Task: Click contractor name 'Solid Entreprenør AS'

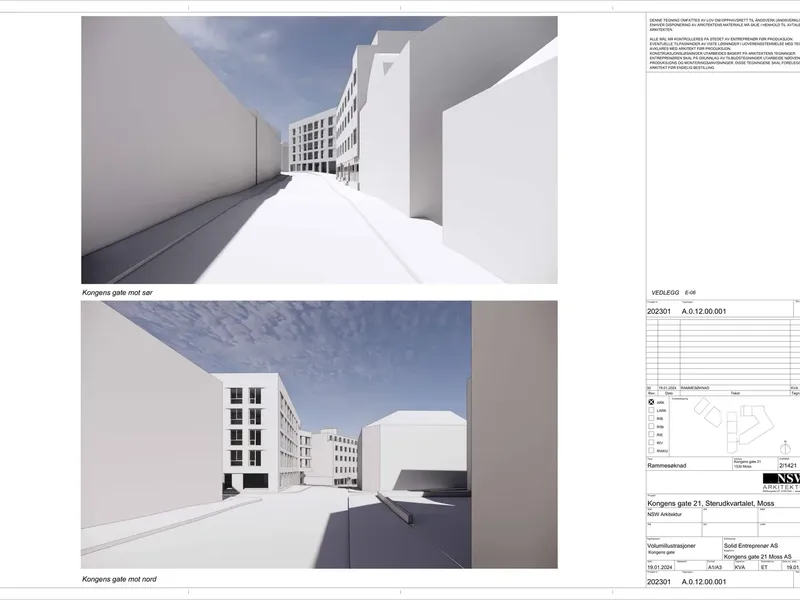Action: pyautogui.click(x=751, y=545)
